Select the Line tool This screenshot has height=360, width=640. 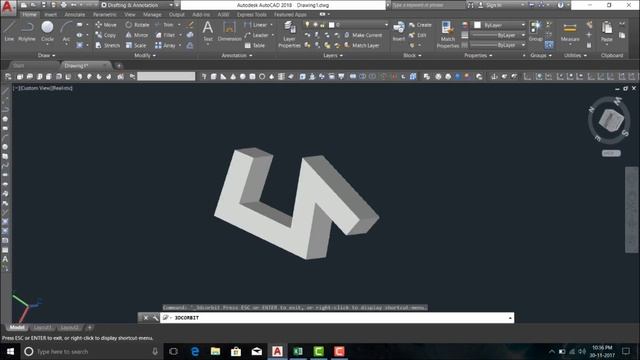pos(9,31)
